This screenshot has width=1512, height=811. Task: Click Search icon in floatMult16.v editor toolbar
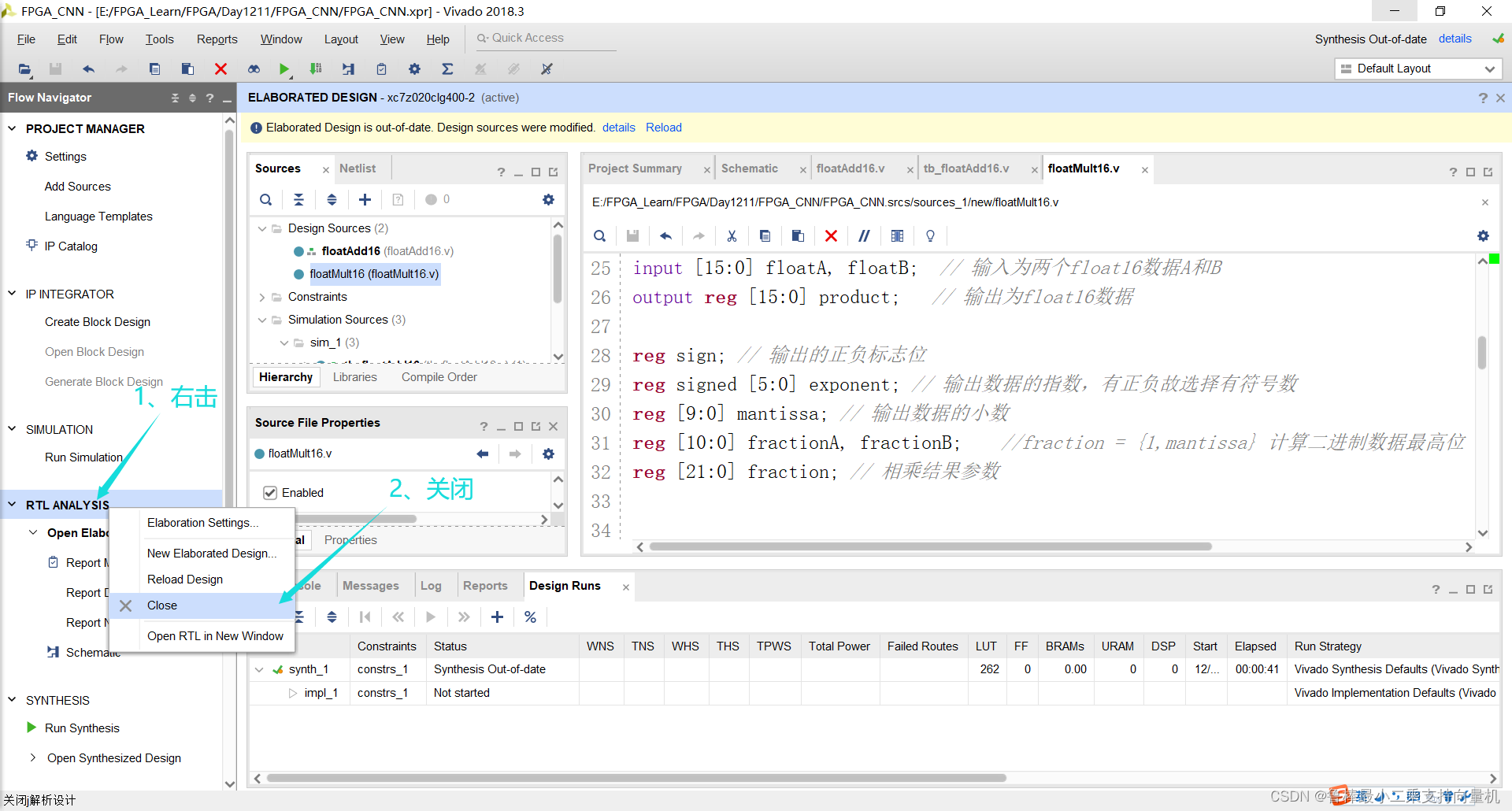[x=599, y=236]
